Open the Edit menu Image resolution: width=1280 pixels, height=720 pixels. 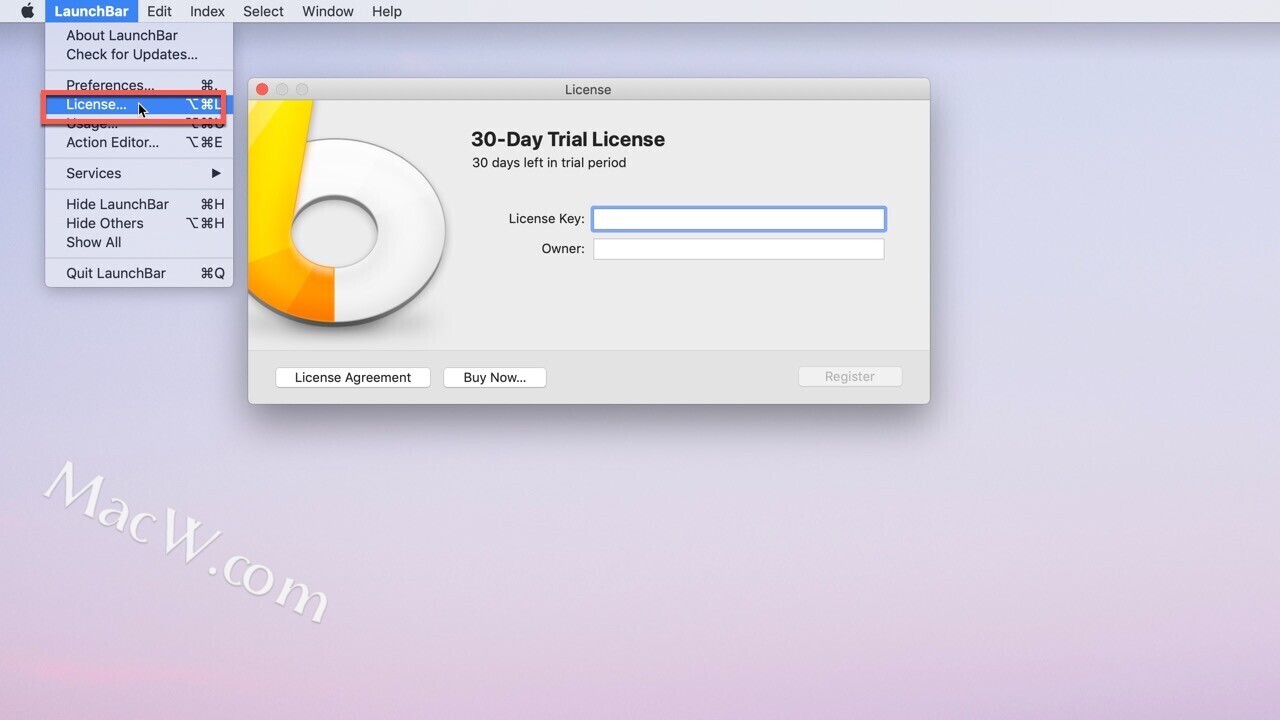point(159,11)
